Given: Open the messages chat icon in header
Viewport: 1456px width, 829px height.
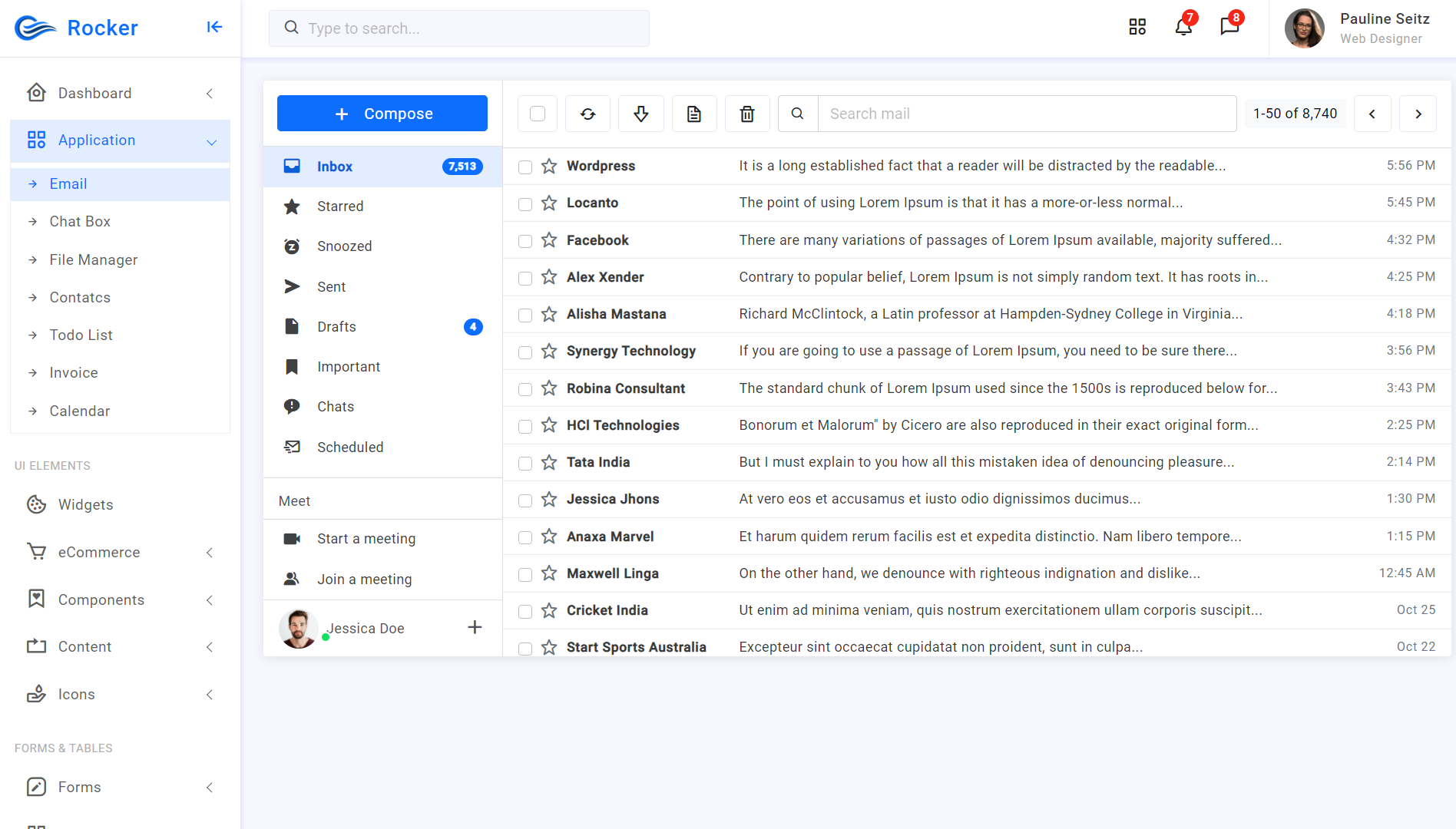Looking at the screenshot, I should (x=1229, y=26).
